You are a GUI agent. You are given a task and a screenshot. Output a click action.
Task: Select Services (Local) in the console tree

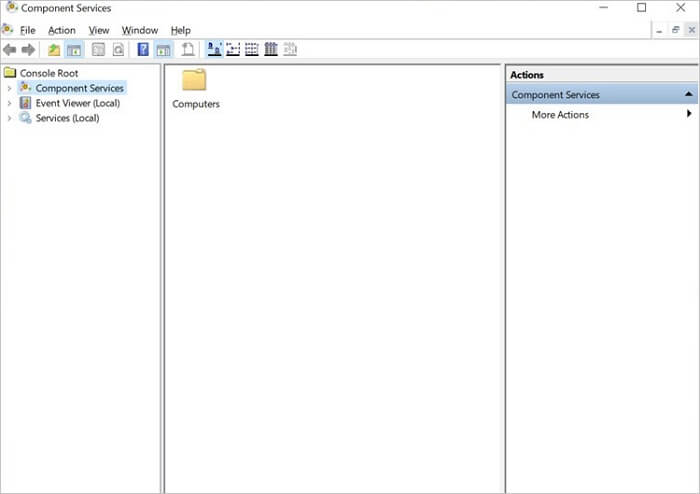pyautogui.click(x=67, y=118)
